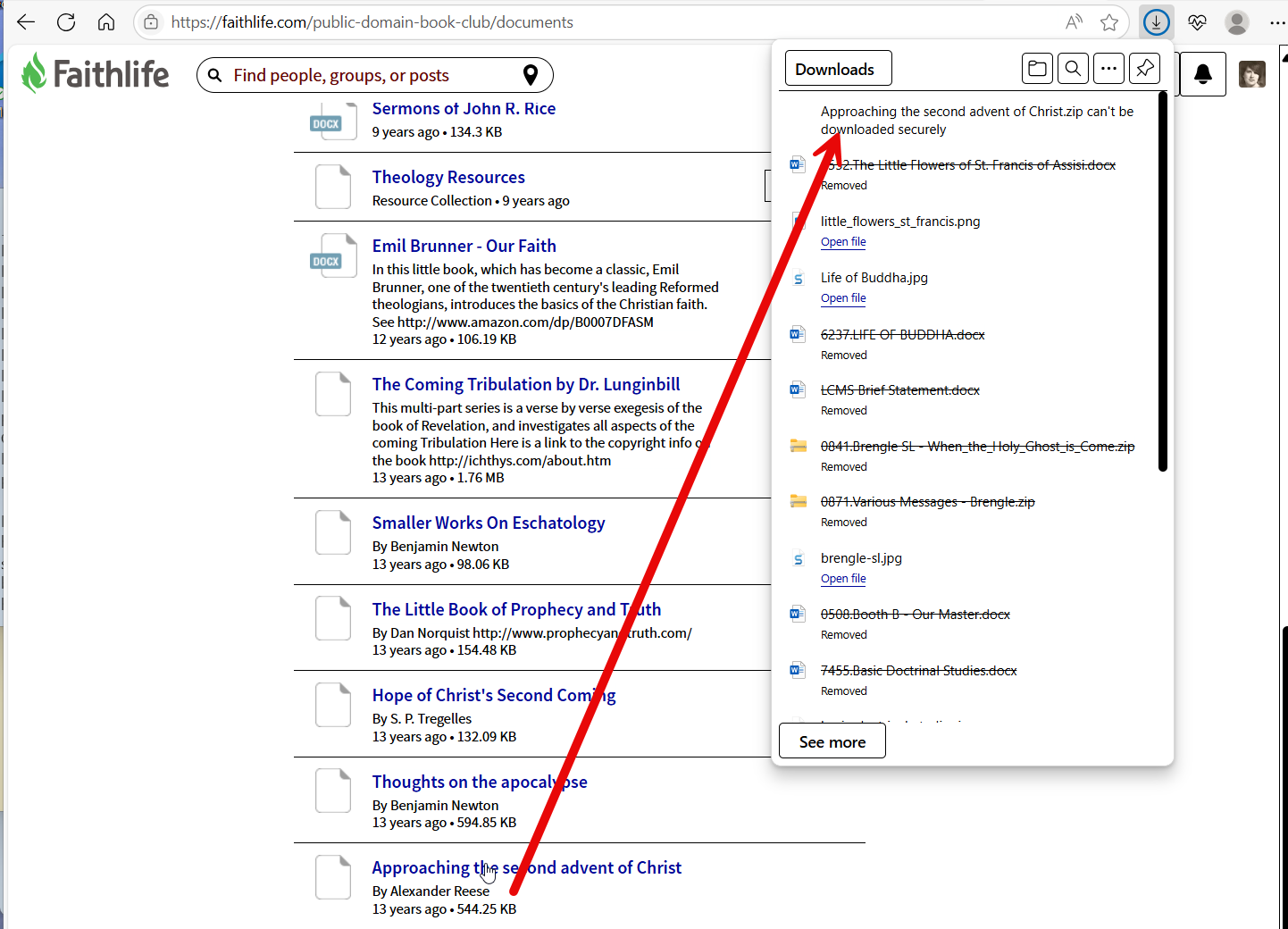
Task: Click DOCX icon for Sermons of John R. Rice
Action: coord(332,121)
